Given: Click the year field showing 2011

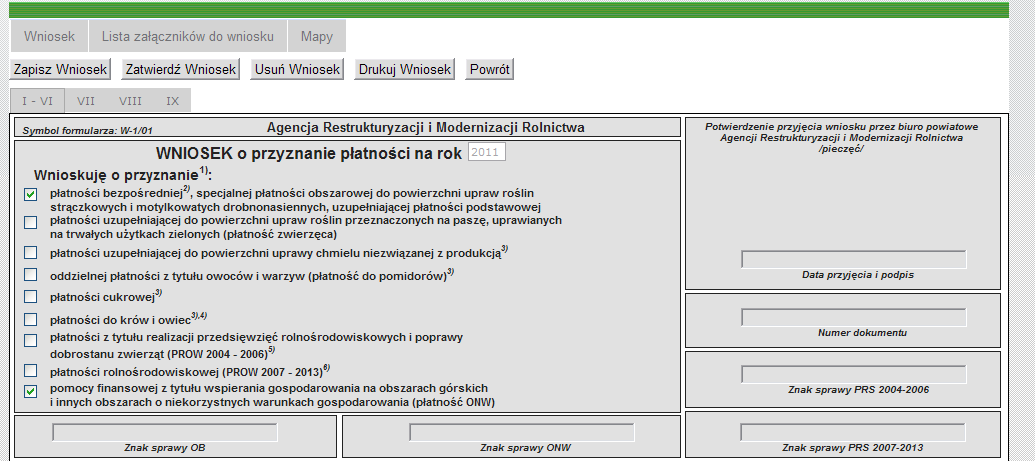Looking at the screenshot, I should pyautogui.click(x=487, y=153).
